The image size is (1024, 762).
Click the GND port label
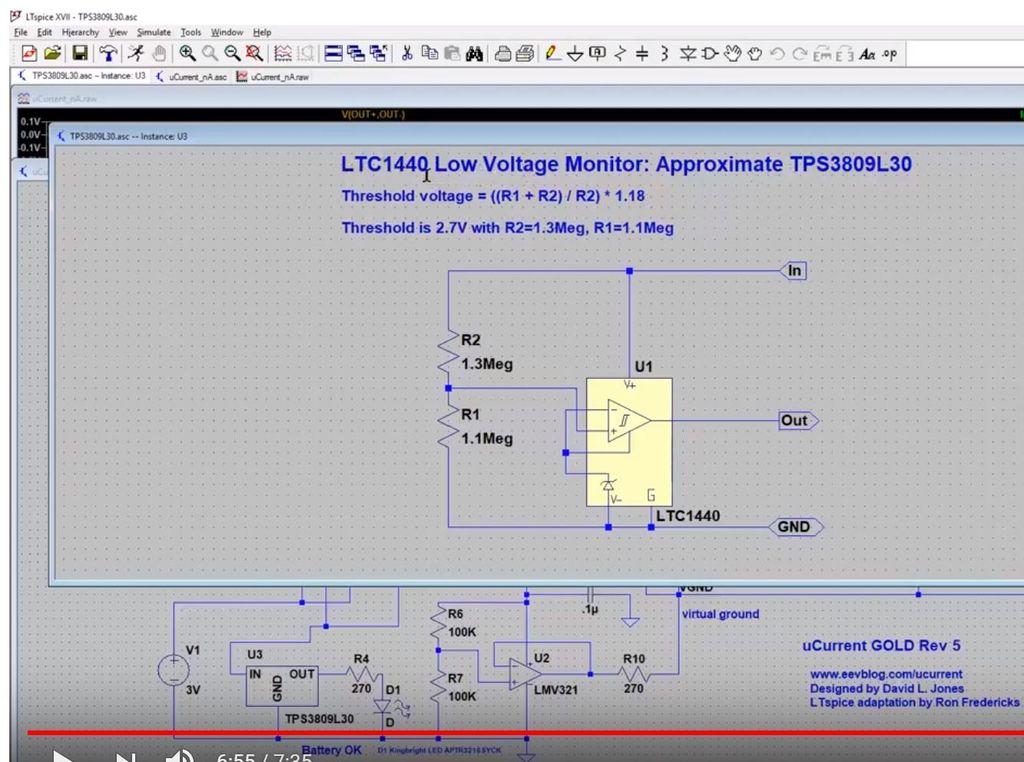point(796,527)
